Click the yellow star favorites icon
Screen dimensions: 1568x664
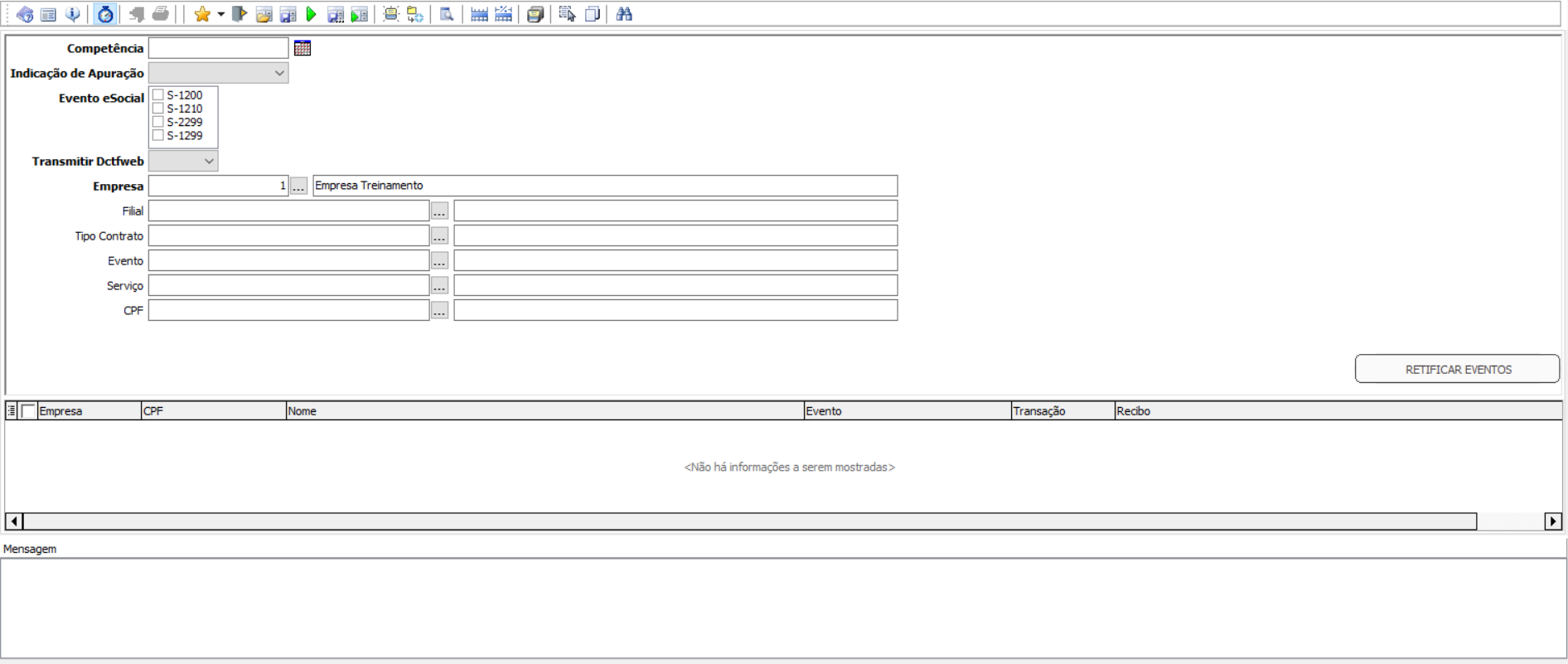[x=201, y=14]
